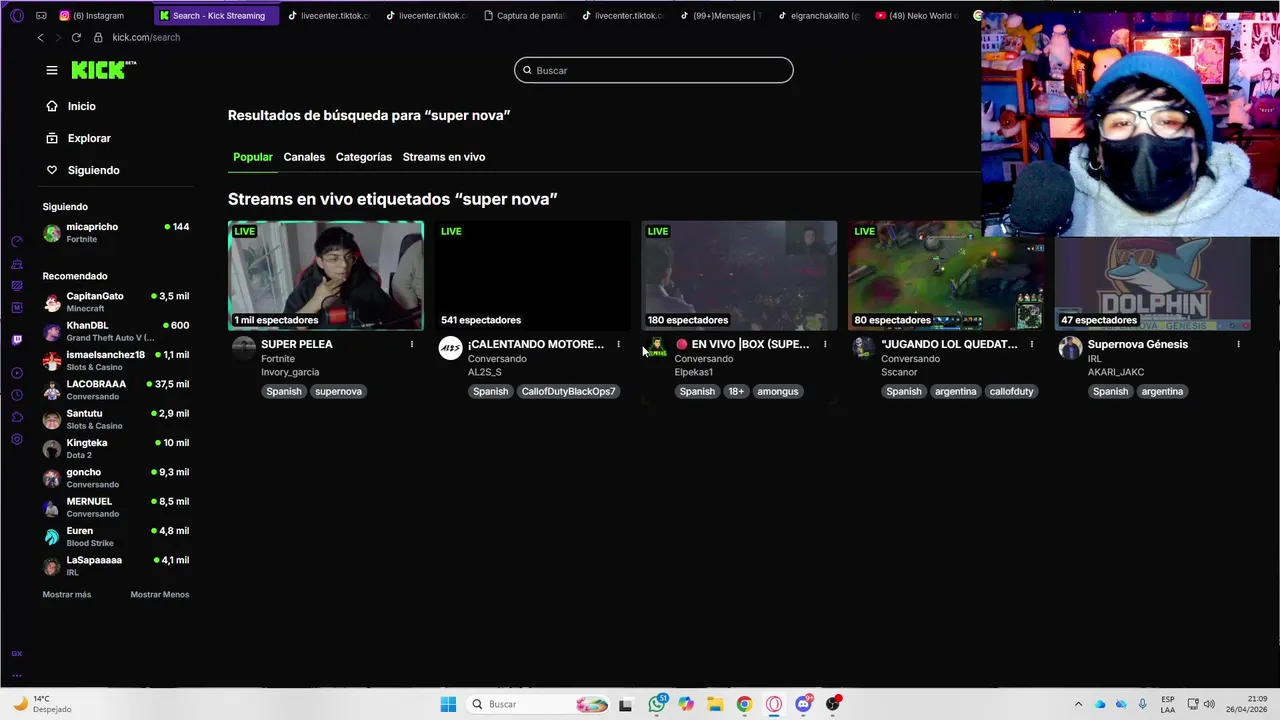Open Kingteka recommended channel
Viewport: 1280px width, 720px height.
(x=116, y=449)
